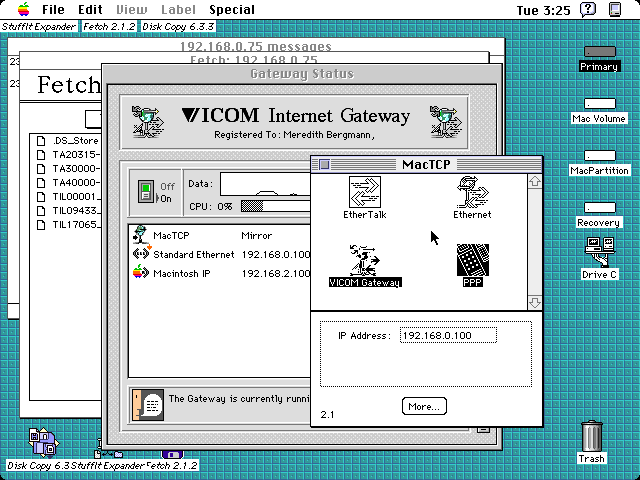
Task: Click the Disk Copy 6.3.3 tab at top
Action: (x=178, y=27)
